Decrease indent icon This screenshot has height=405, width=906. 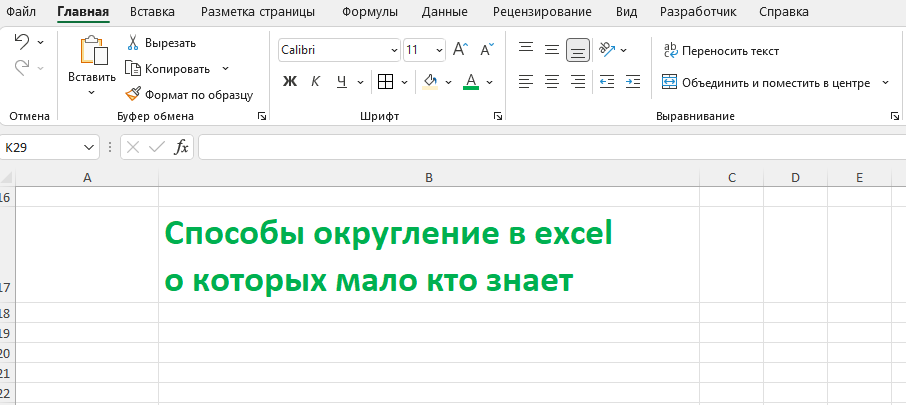607,82
